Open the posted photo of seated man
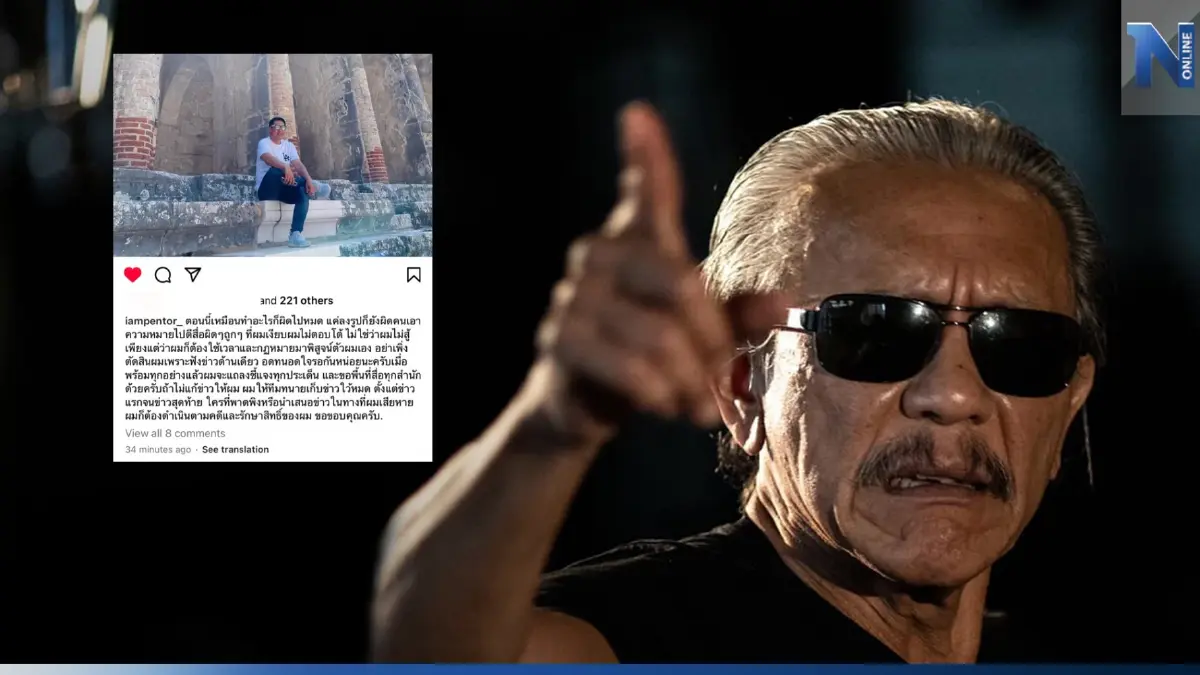Viewport: 1200px width, 675px height. tap(273, 155)
